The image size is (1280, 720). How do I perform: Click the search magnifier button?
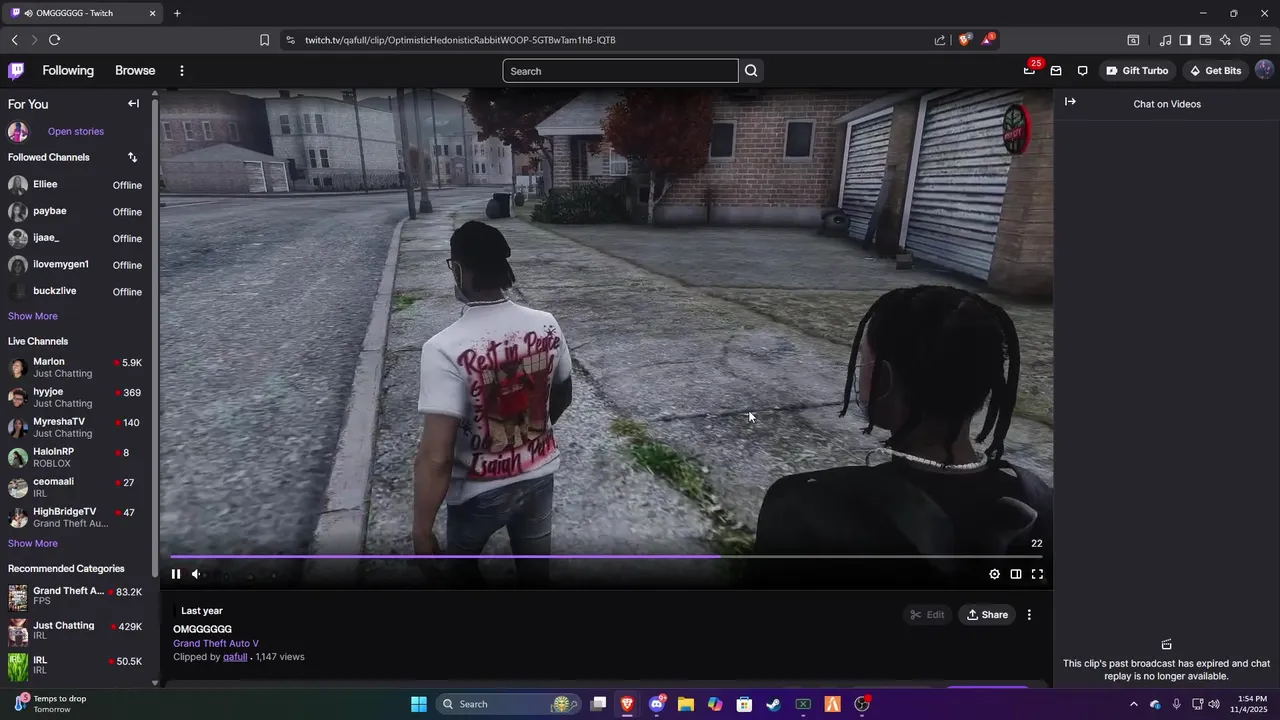751,71
